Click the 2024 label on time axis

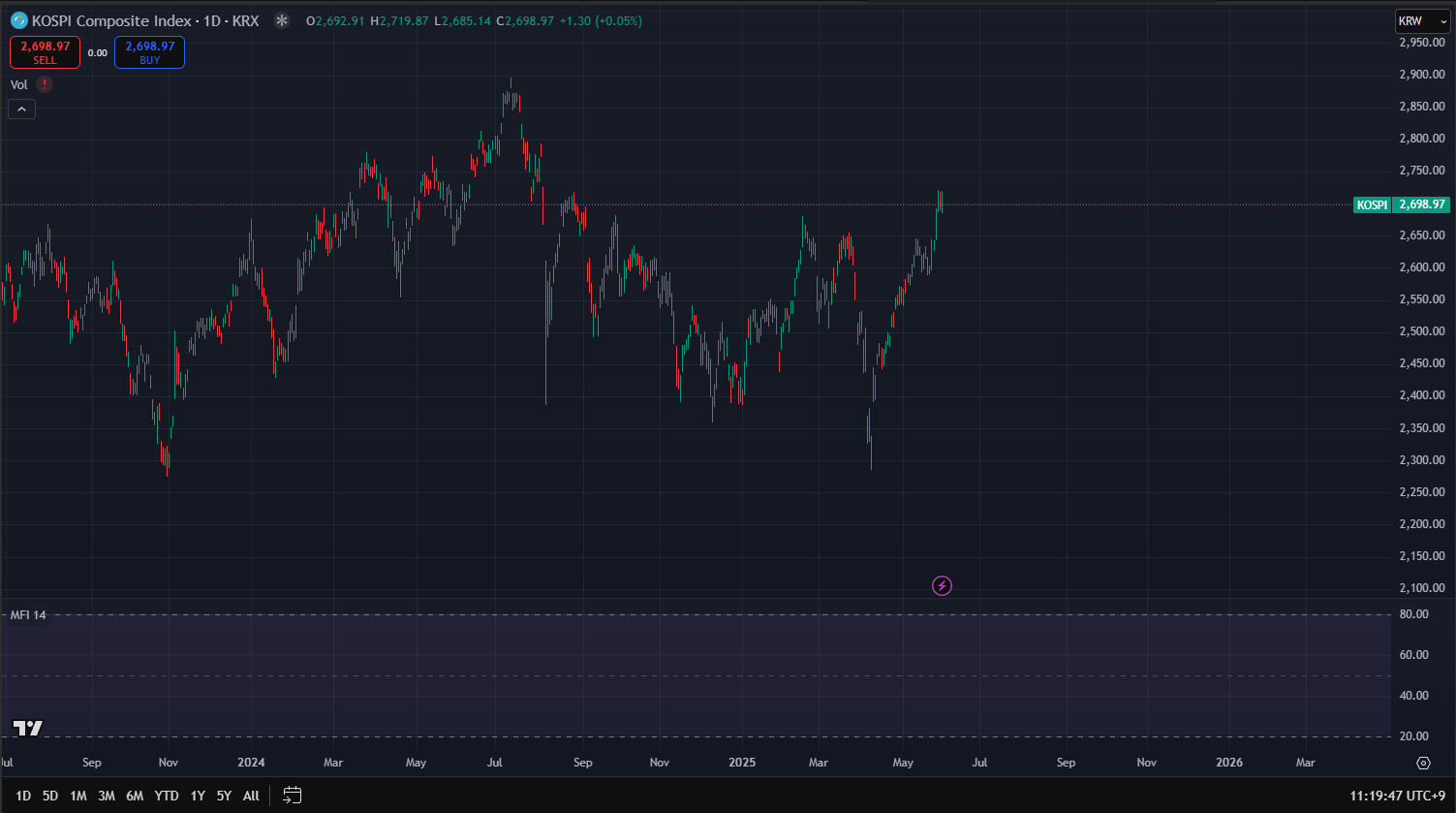(251, 763)
